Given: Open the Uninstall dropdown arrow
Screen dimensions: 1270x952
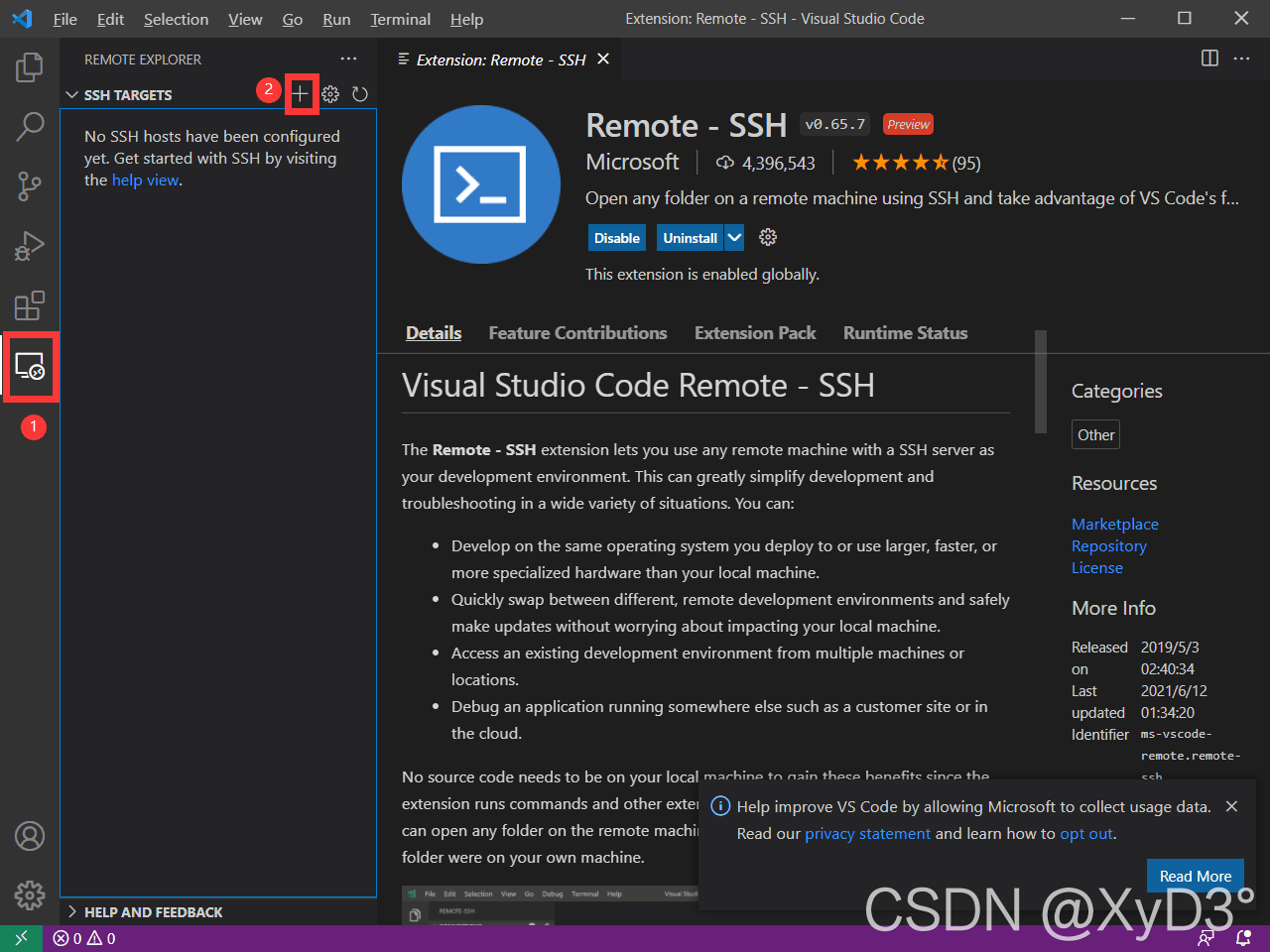Looking at the screenshot, I should tap(734, 238).
